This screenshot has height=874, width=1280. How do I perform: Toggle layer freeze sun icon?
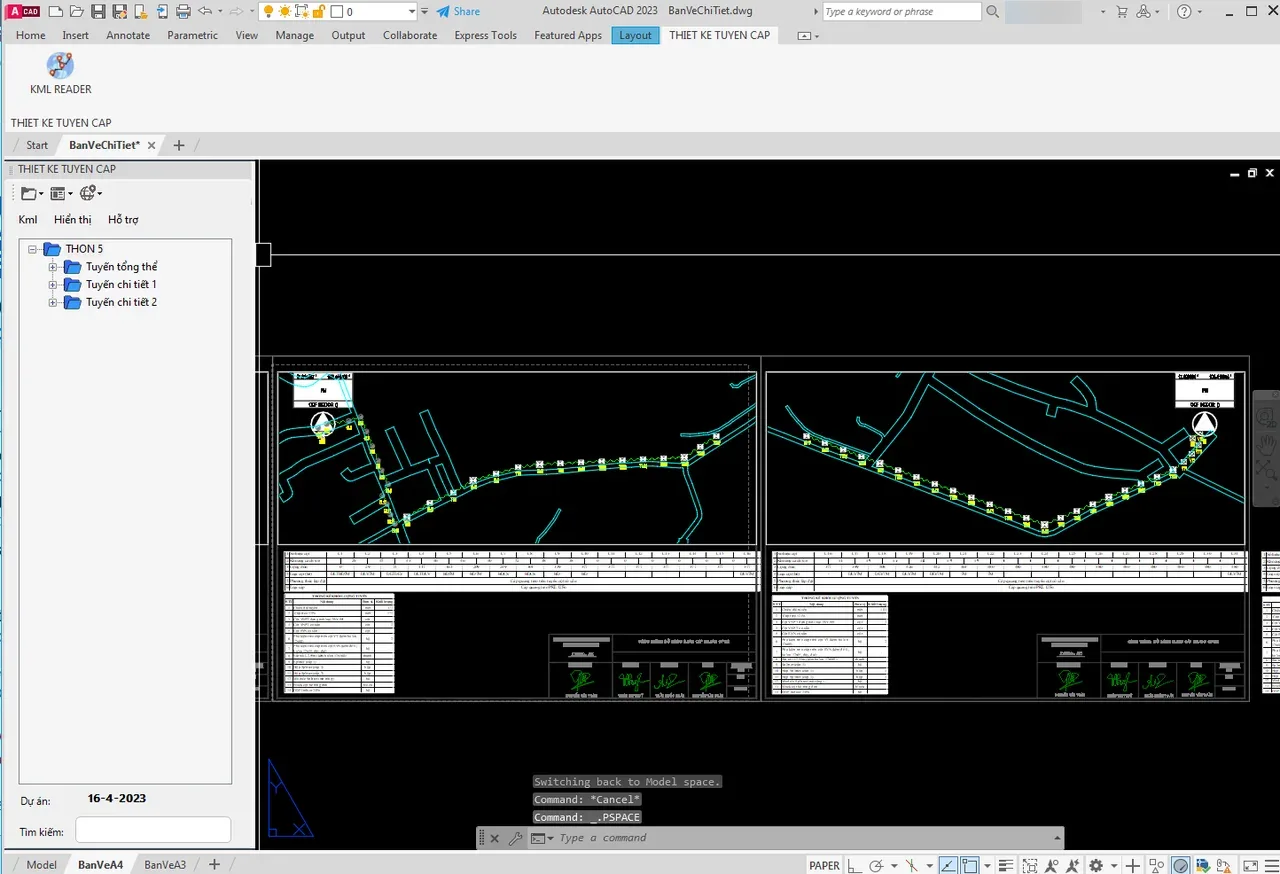pos(285,12)
